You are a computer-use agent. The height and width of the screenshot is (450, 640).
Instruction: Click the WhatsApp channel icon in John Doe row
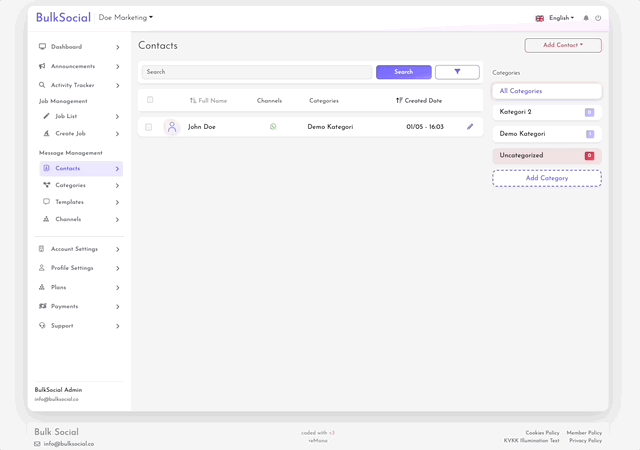click(273, 127)
